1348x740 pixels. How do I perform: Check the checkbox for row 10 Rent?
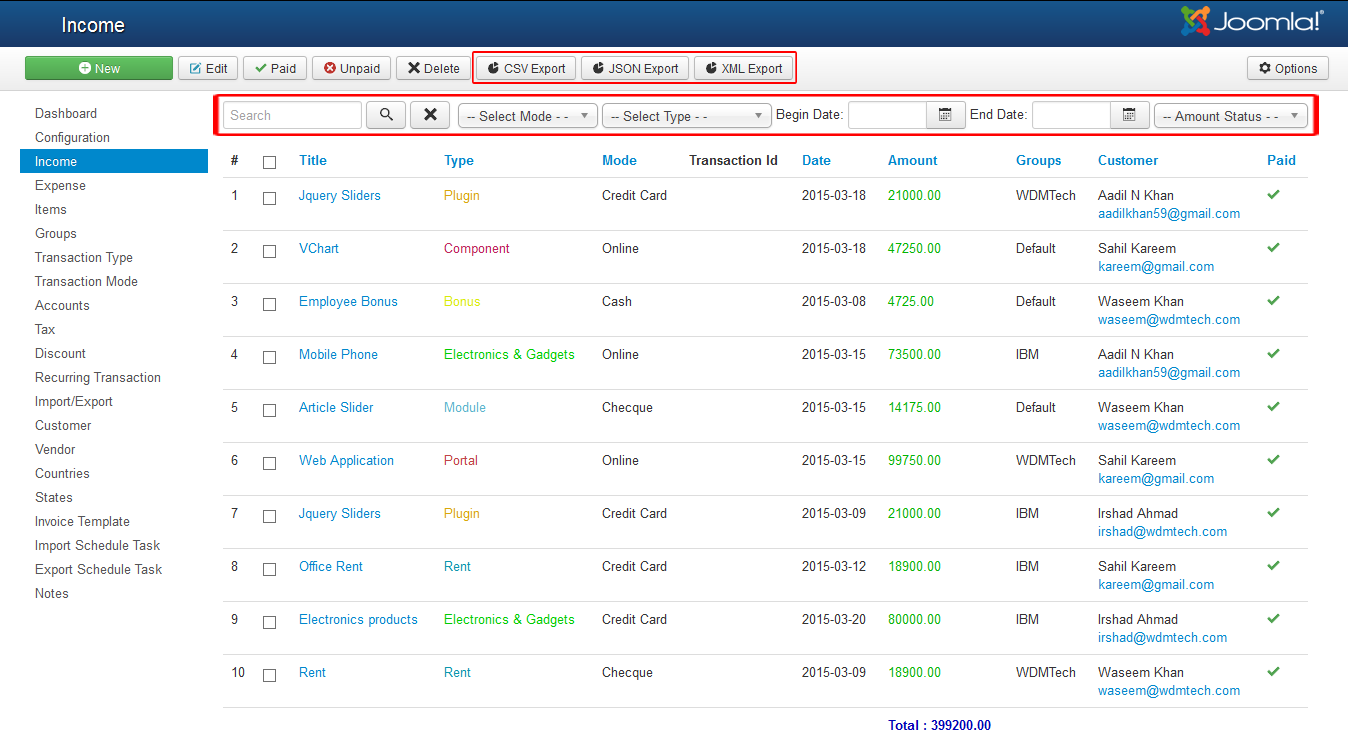tap(269, 675)
